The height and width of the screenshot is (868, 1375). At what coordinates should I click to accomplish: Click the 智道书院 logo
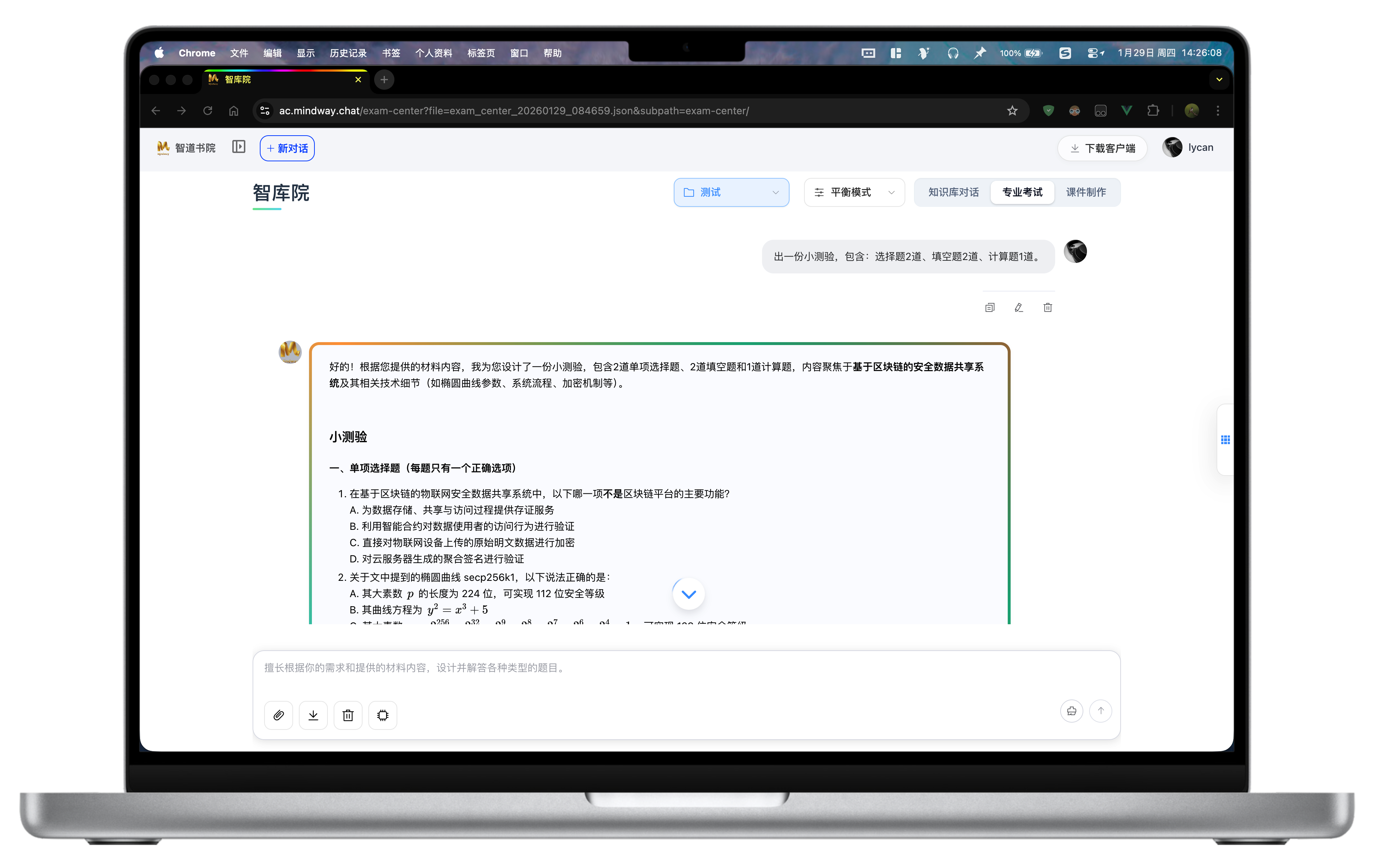(x=186, y=148)
